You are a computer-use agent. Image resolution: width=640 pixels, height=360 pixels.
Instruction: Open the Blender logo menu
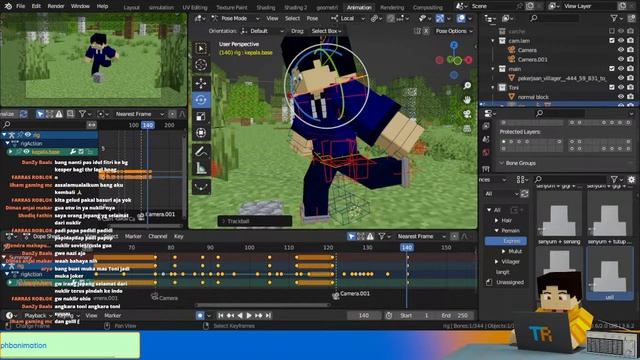[x=8, y=6]
